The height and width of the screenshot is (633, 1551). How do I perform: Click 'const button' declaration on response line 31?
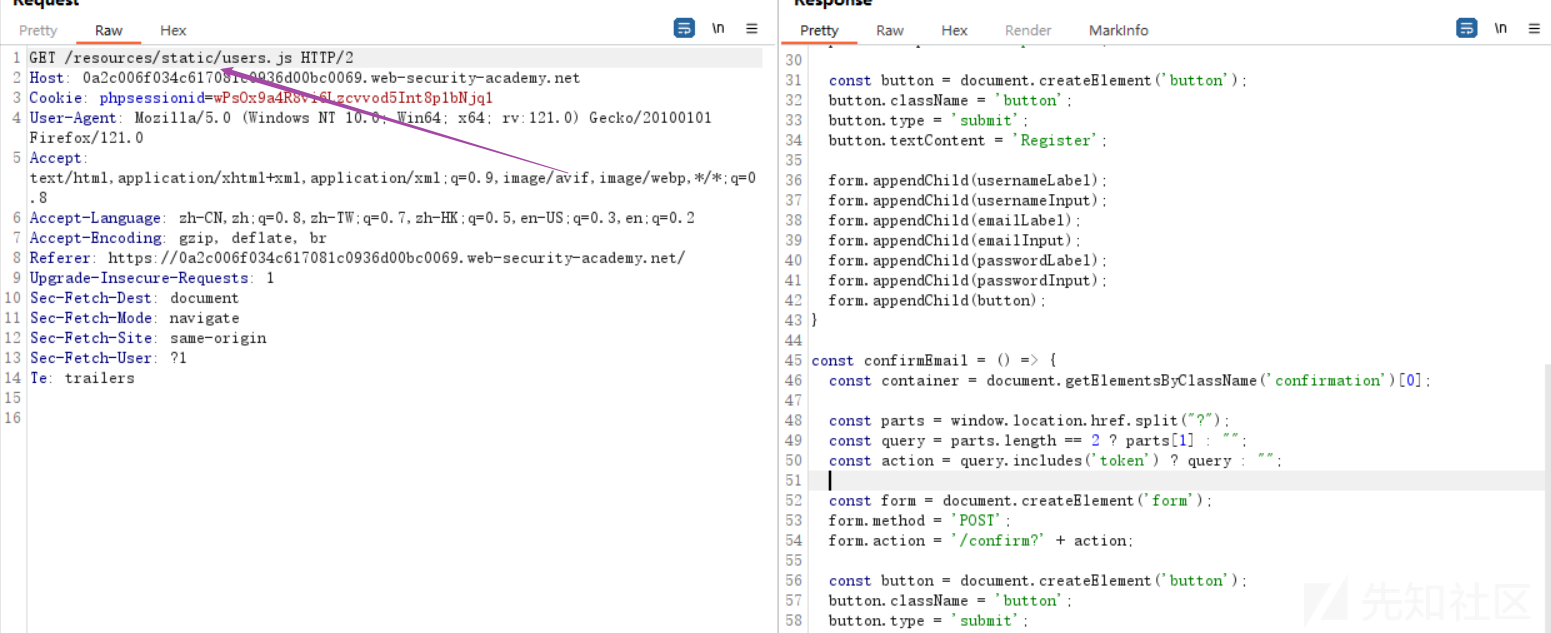point(1038,80)
